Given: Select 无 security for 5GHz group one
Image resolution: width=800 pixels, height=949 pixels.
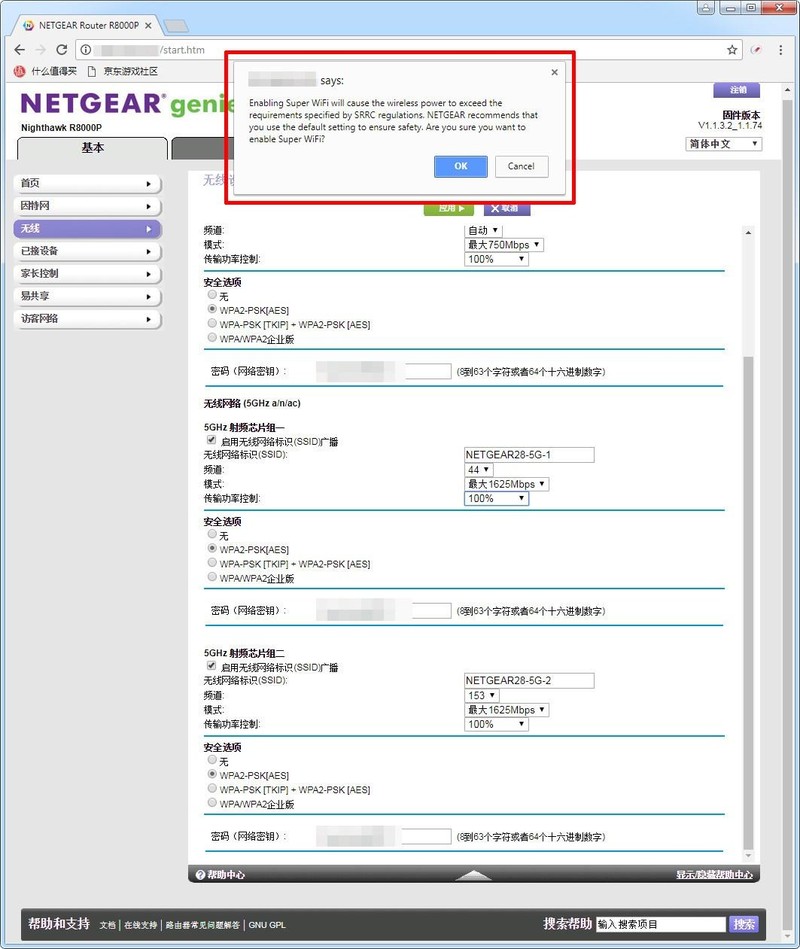Looking at the screenshot, I should tap(212, 534).
